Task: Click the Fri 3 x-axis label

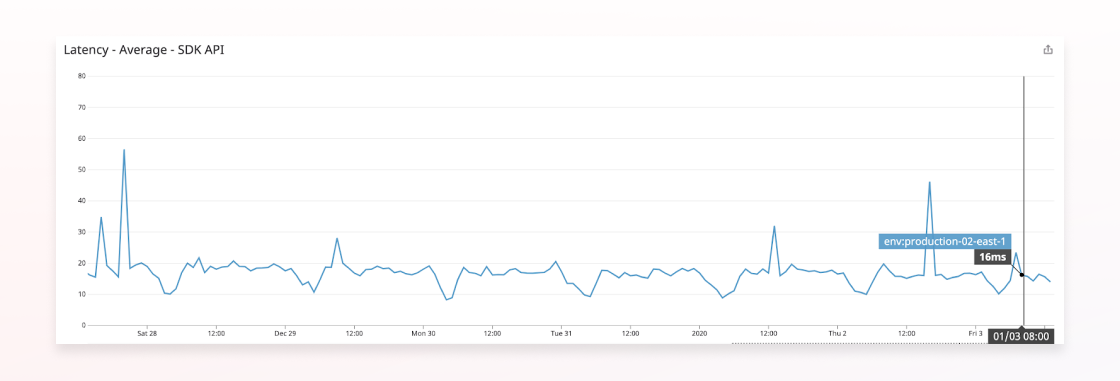Action: (x=975, y=334)
